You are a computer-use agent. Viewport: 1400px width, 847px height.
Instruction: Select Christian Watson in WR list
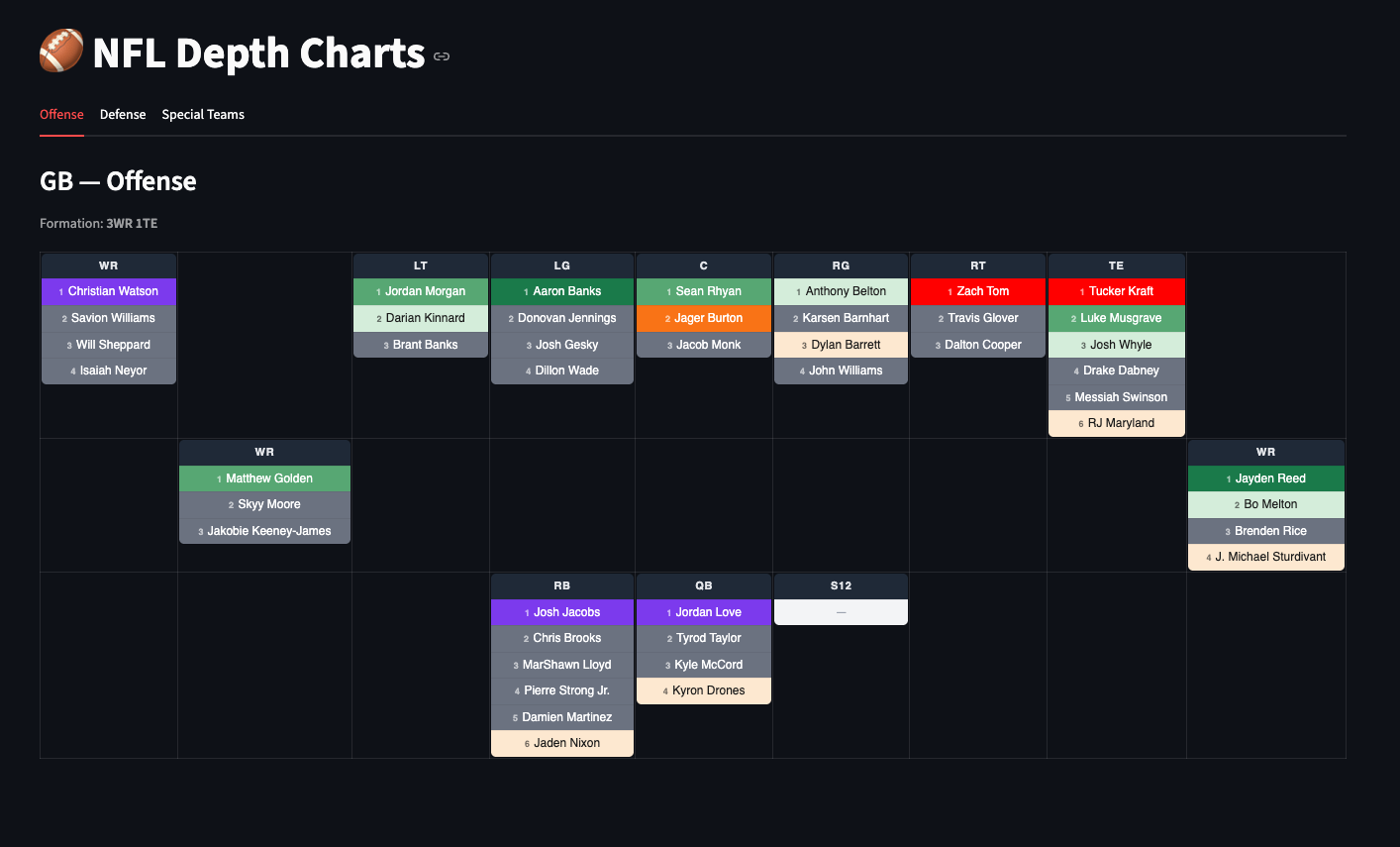pos(109,291)
